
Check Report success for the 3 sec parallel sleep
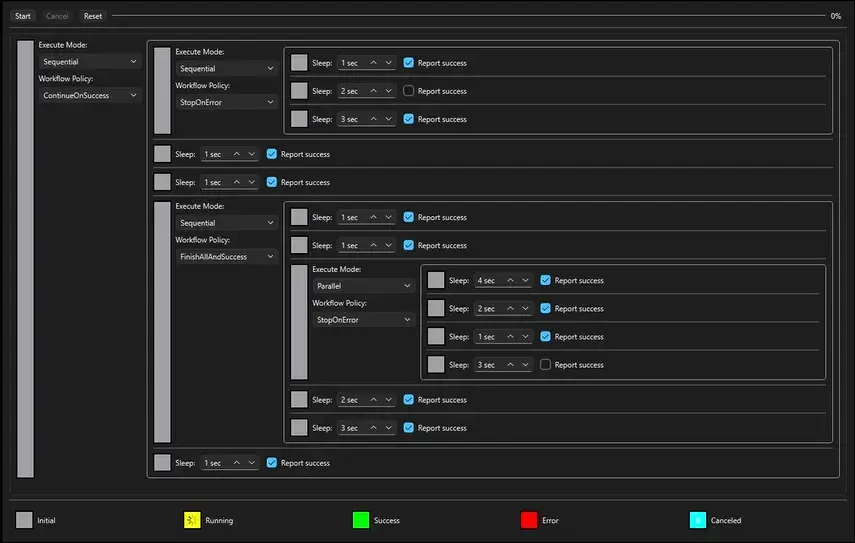tap(546, 365)
